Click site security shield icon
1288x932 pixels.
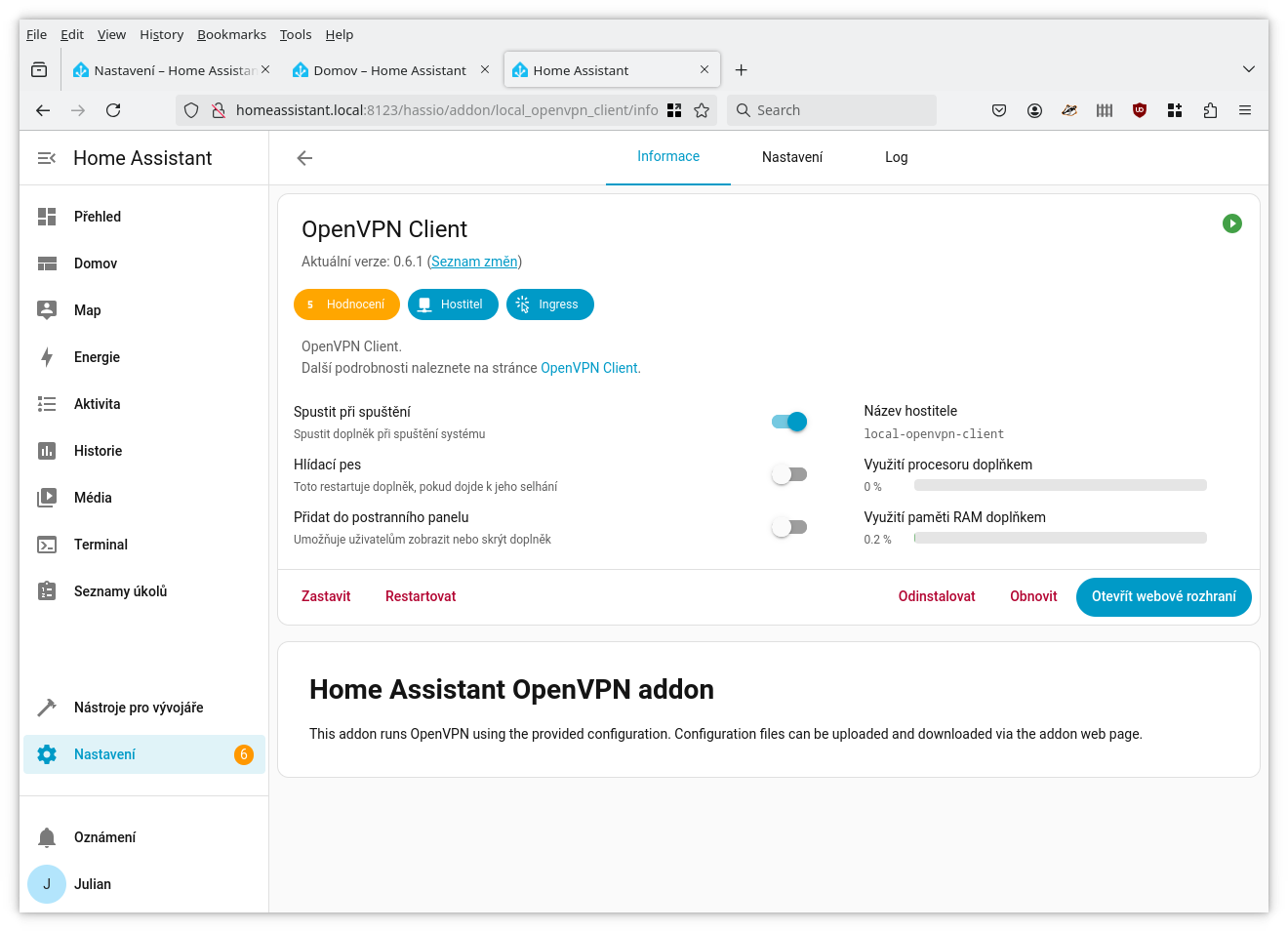pos(191,110)
